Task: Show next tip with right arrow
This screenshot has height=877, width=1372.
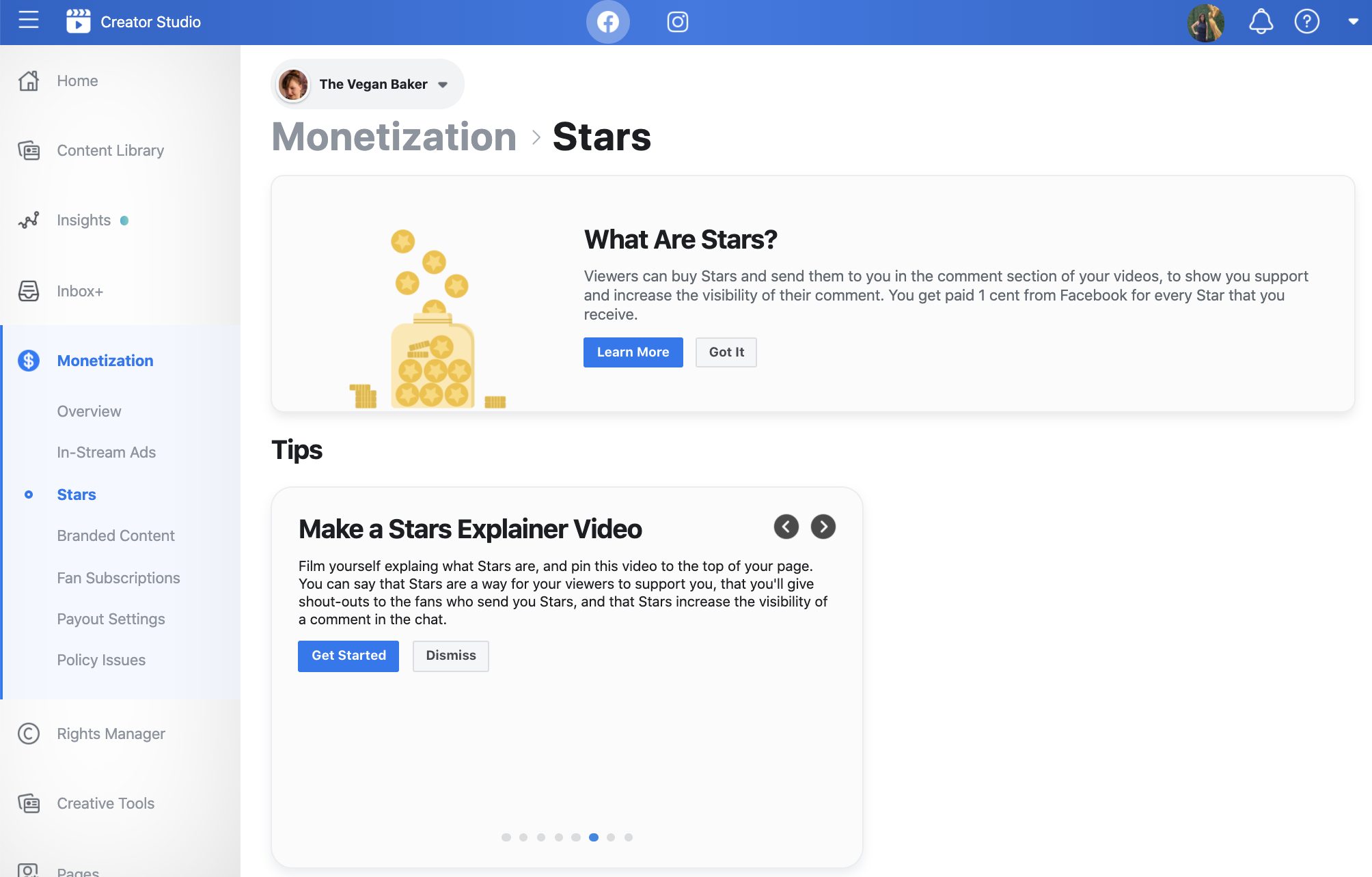Action: [x=823, y=527]
